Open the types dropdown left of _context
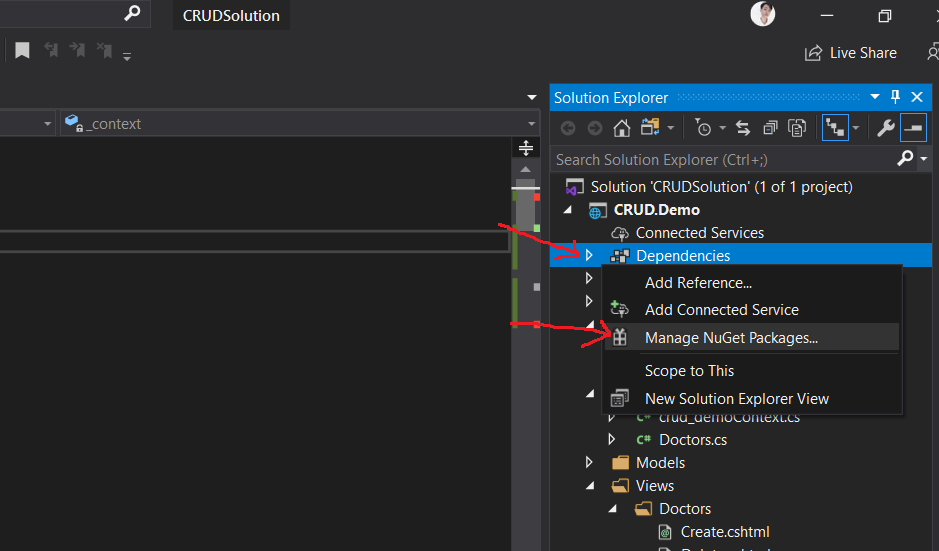939x551 pixels. (x=47, y=124)
